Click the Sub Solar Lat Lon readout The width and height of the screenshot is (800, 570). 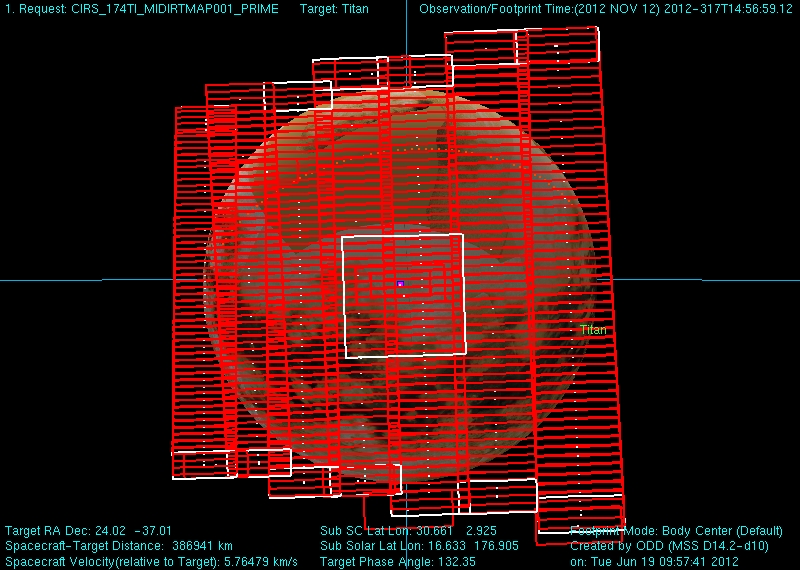tap(419, 546)
